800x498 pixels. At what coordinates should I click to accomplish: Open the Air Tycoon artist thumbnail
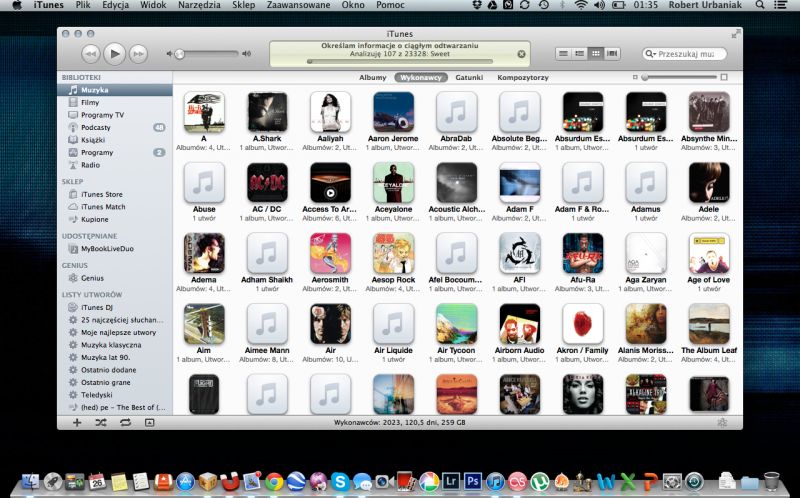[457, 324]
